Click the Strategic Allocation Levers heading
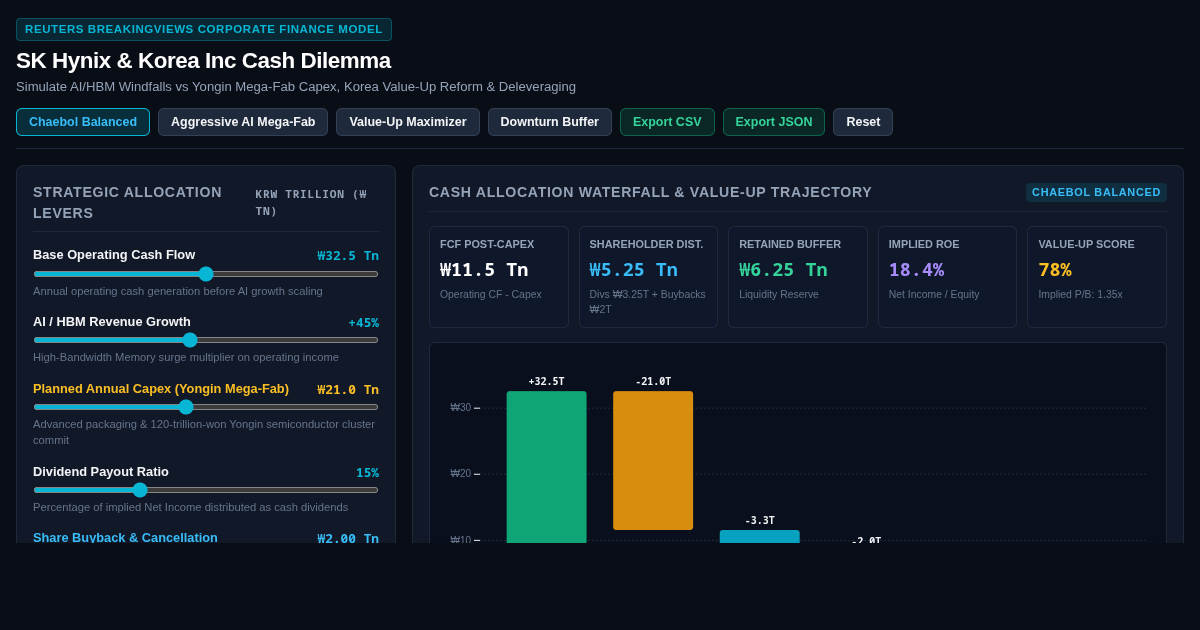 (128, 202)
